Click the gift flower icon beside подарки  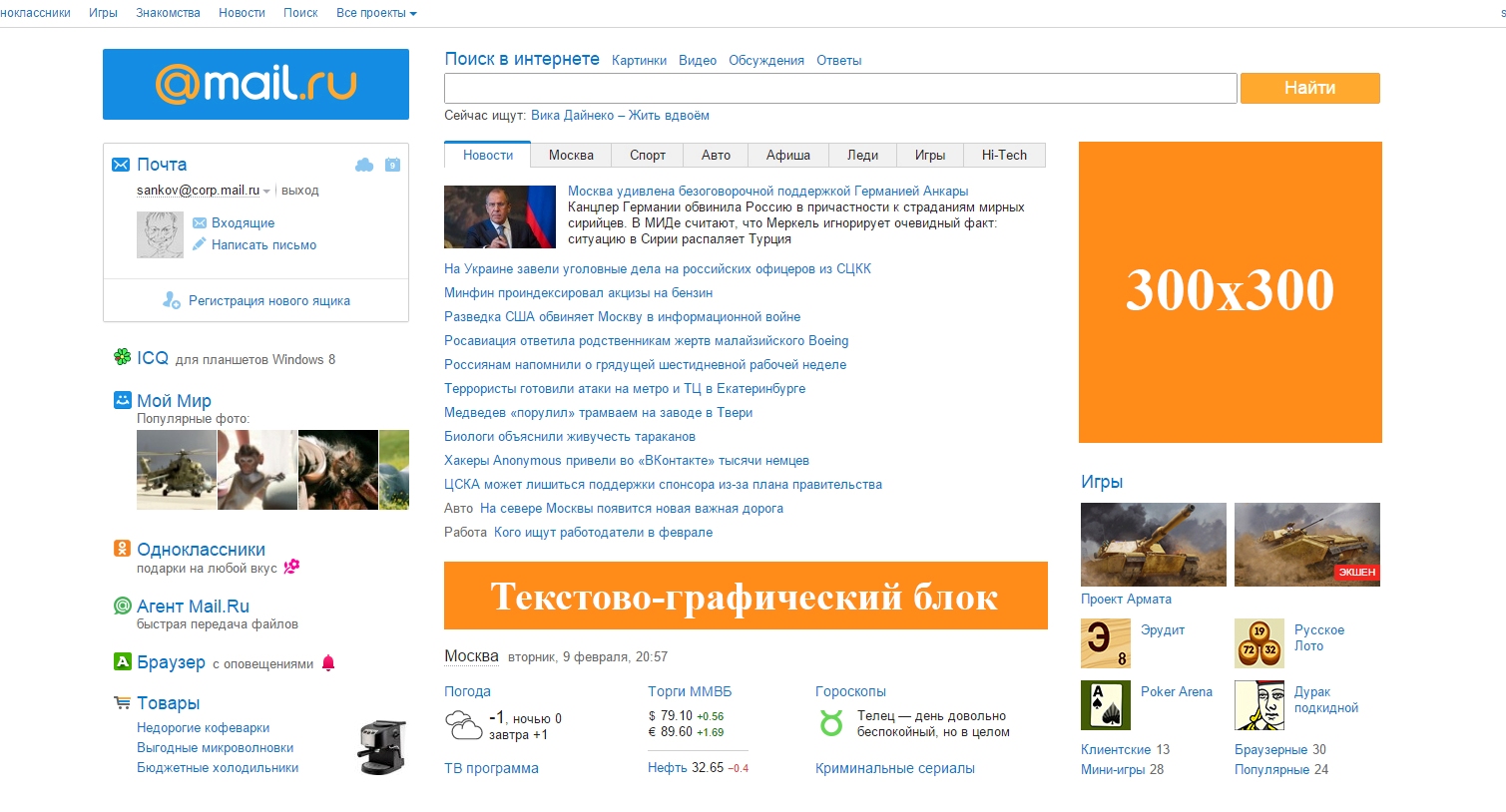(291, 567)
